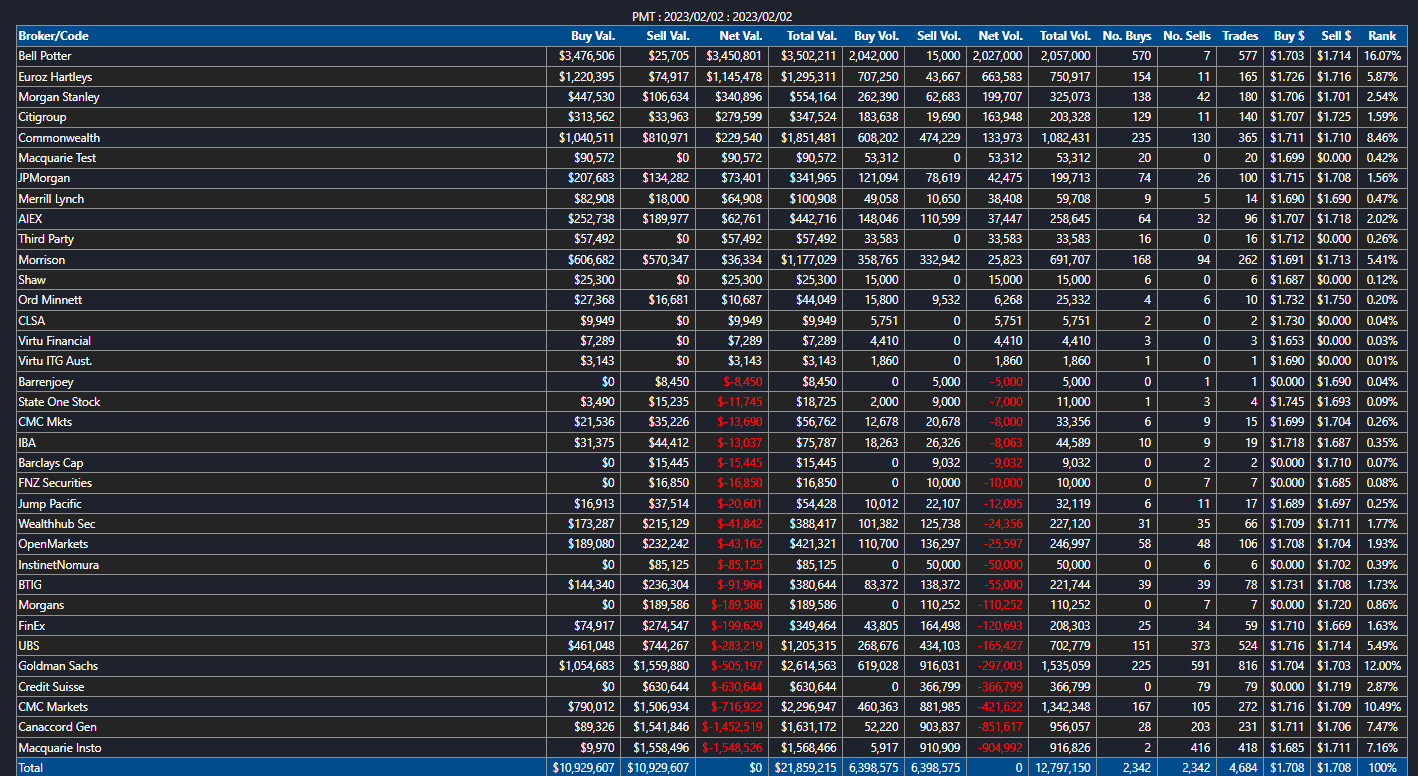Click the Total row label
Viewport: 1418px width, 776px height.
(x=31, y=768)
